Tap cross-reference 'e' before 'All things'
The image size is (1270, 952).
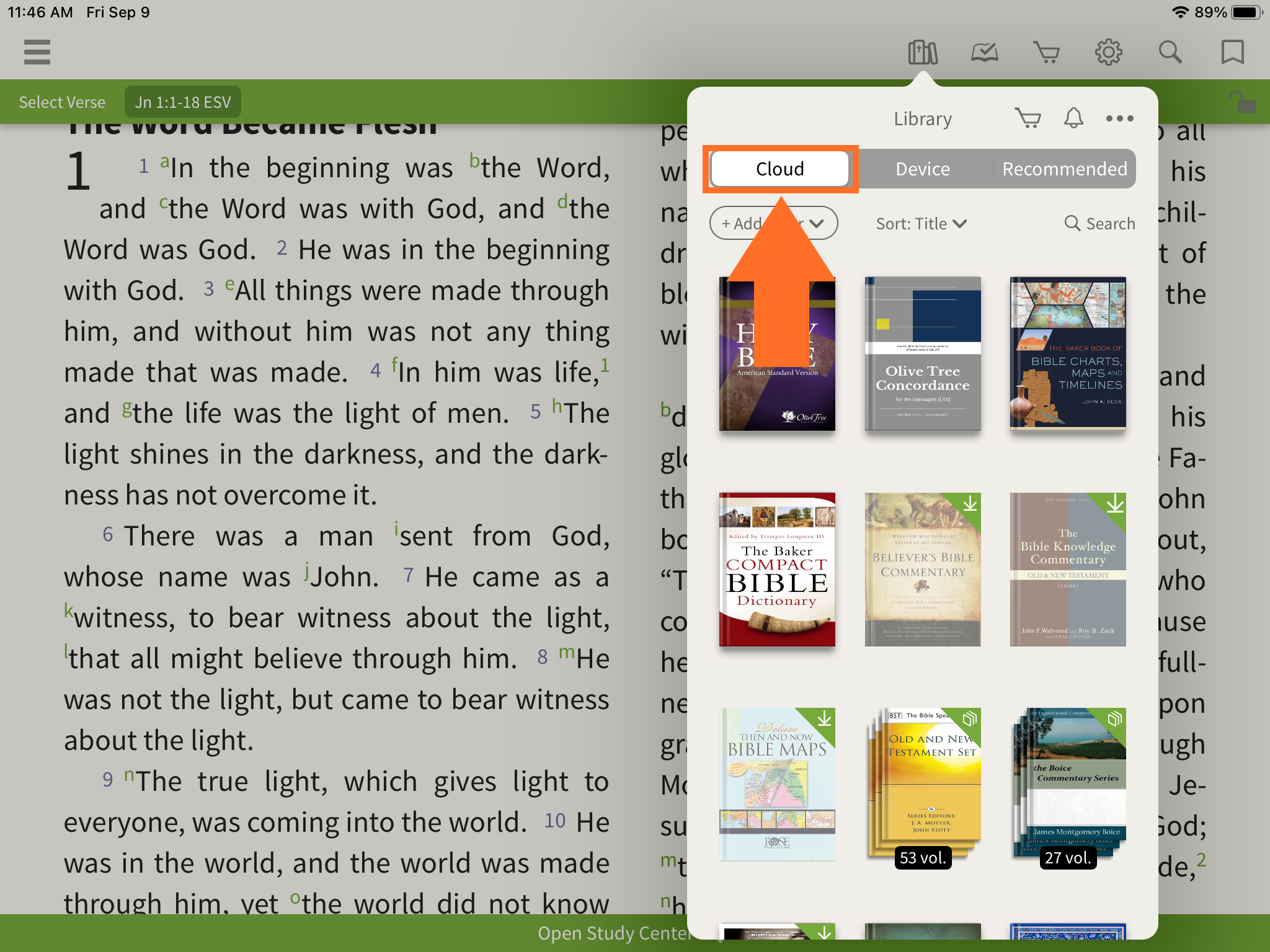229,284
